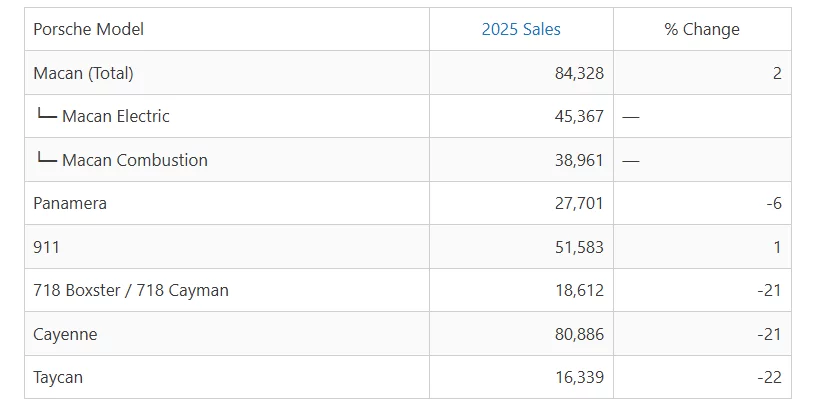Select the Taycan model cell
The height and width of the screenshot is (418, 820).
(58, 378)
